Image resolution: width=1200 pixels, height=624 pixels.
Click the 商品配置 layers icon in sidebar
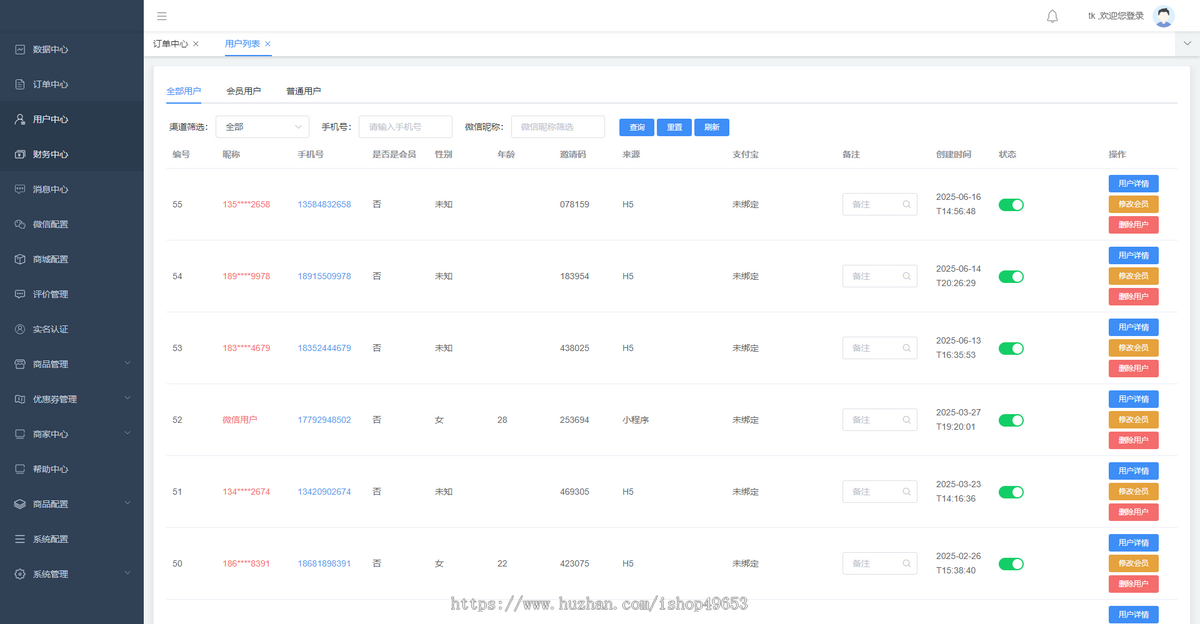click(x=20, y=504)
